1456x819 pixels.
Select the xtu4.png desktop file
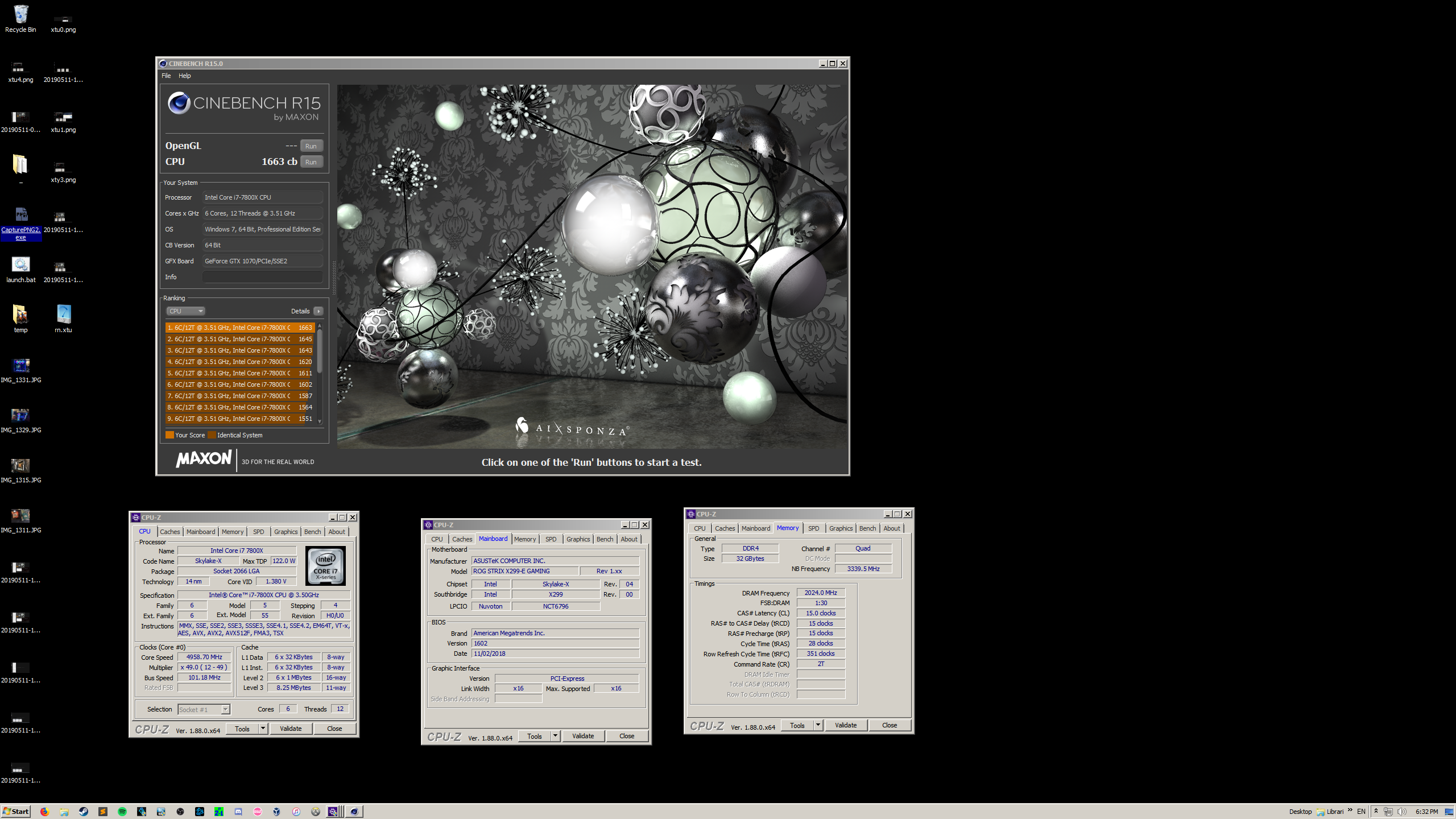click(x=20, y=72)
